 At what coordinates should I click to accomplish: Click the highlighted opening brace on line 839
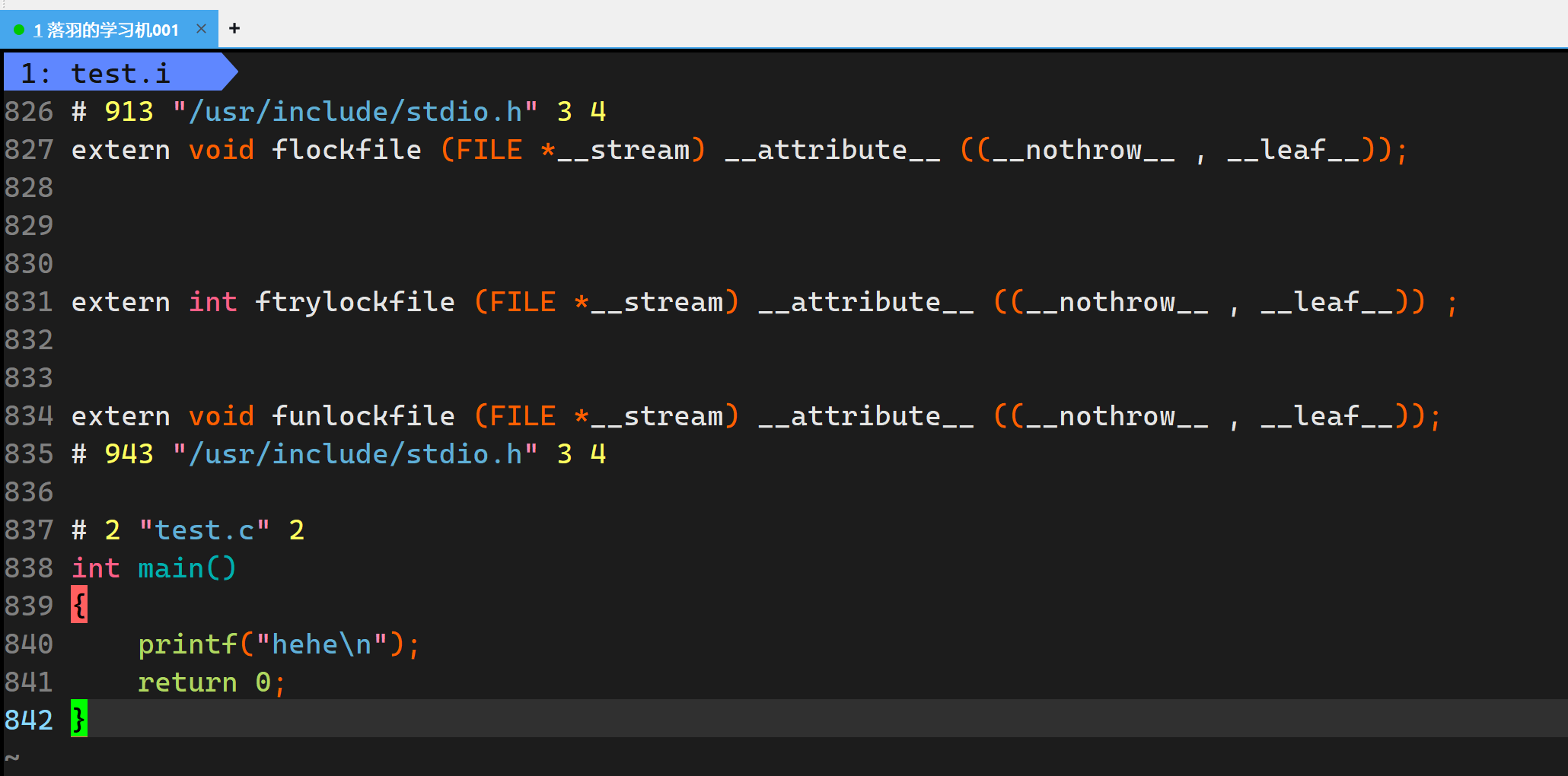pos(79,605)
